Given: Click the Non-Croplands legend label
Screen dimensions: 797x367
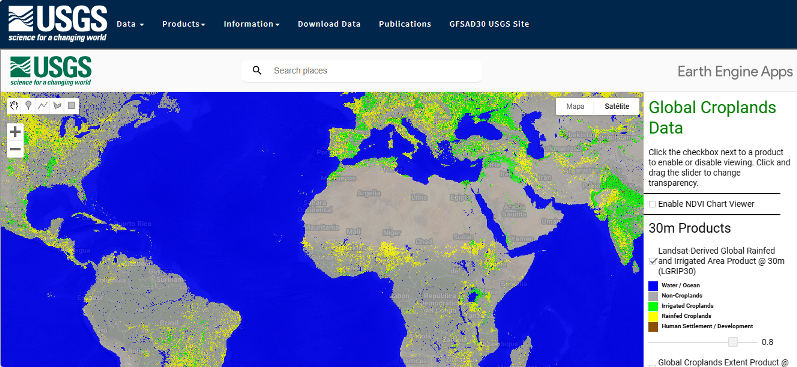Looking at the screenshot, I should pos(682,296).
